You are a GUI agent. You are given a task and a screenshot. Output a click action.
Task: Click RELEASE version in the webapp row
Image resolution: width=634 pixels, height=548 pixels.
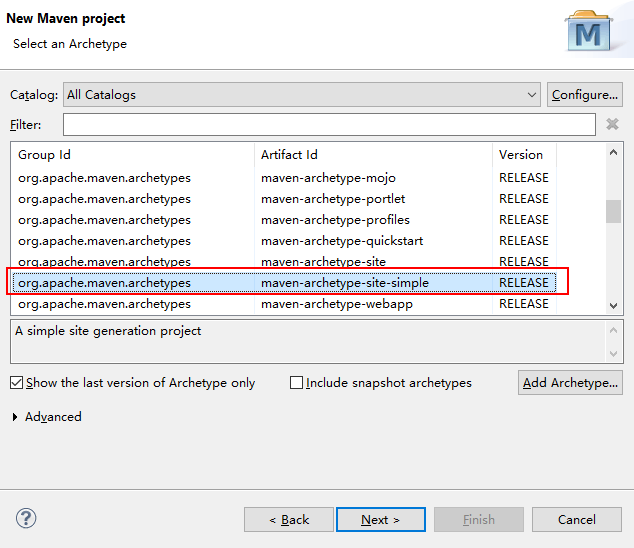pyautogui.click(x=524, y=304)
